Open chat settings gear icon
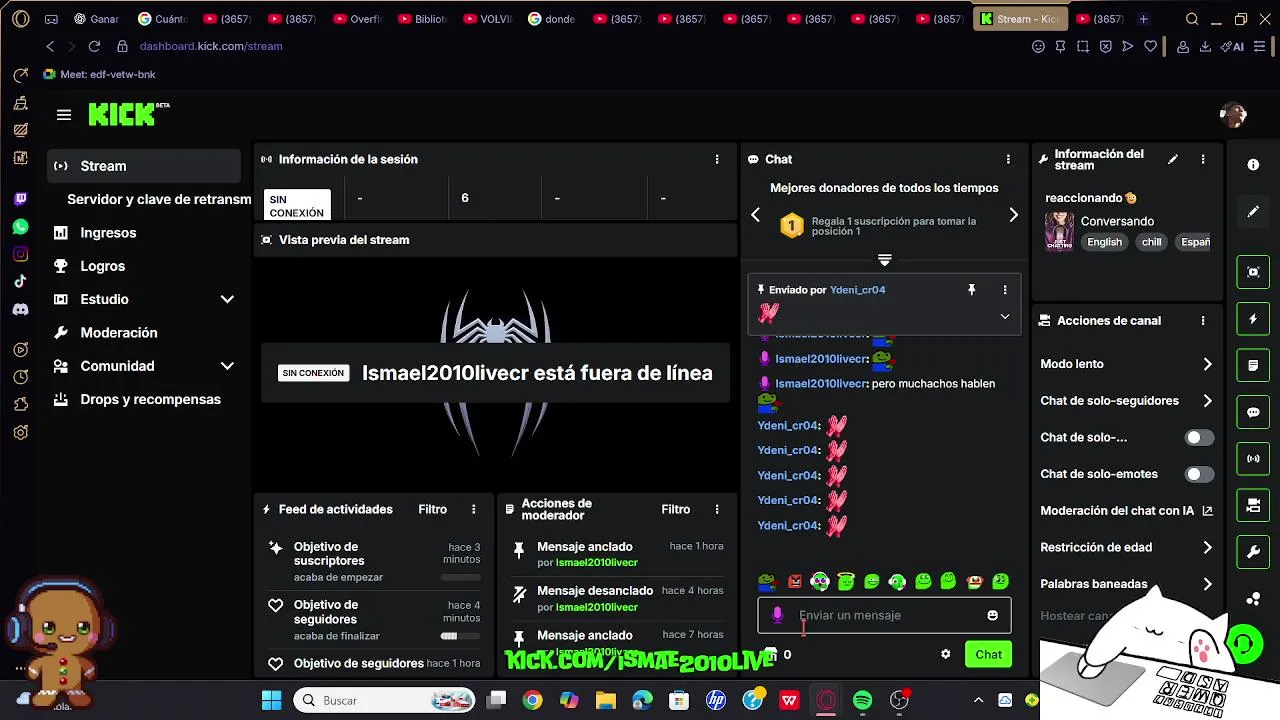 tap(945, 654)
